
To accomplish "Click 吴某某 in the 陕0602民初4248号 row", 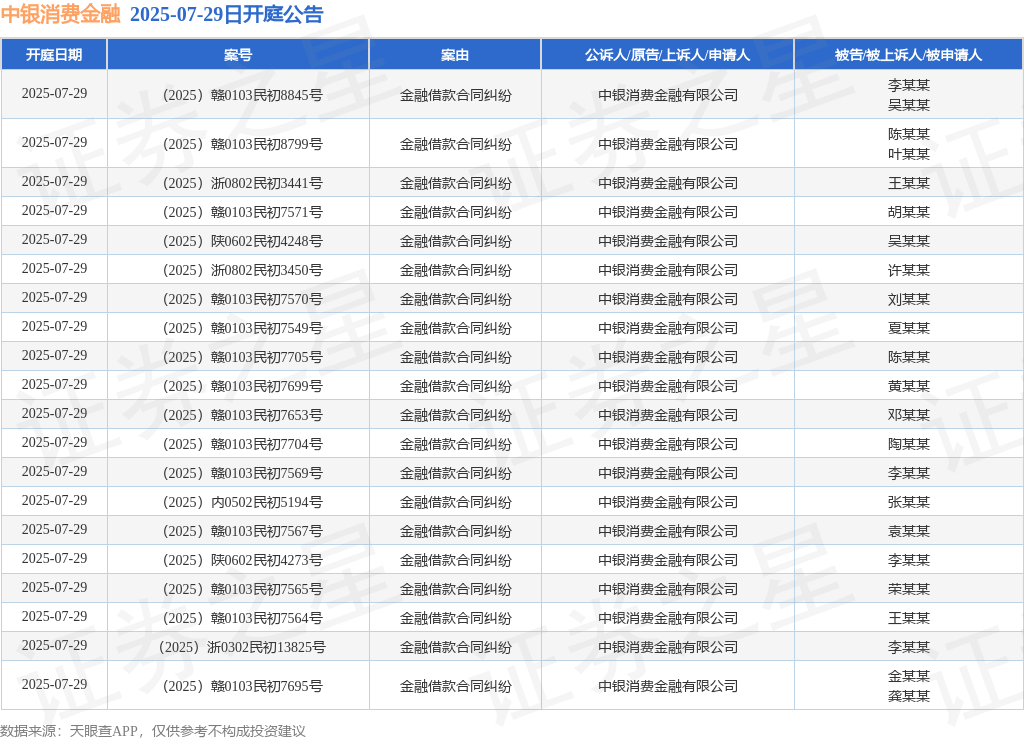I will coord(908,241).
